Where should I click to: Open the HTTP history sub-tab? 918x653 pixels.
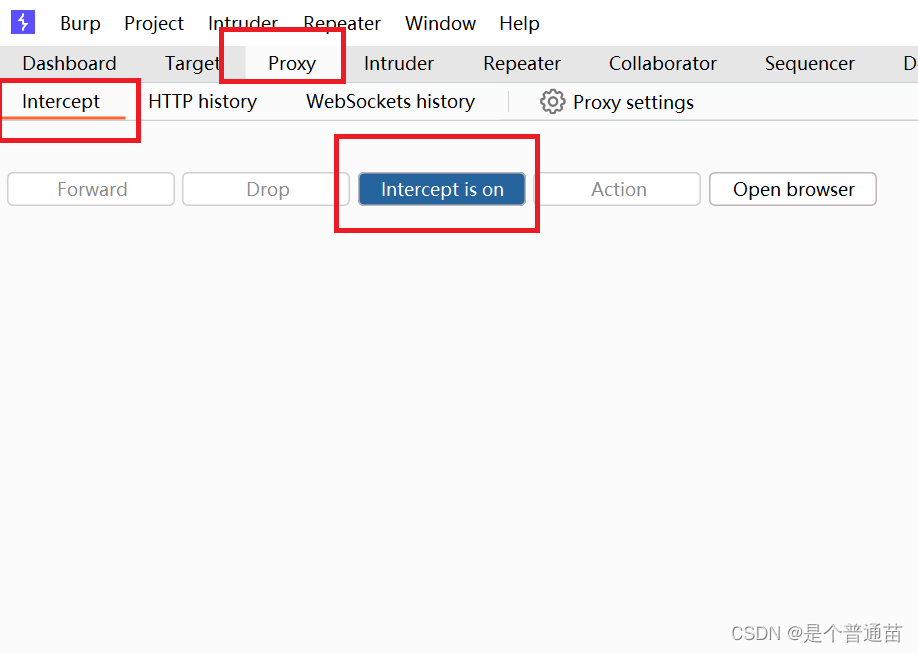(x=203, y=101)
